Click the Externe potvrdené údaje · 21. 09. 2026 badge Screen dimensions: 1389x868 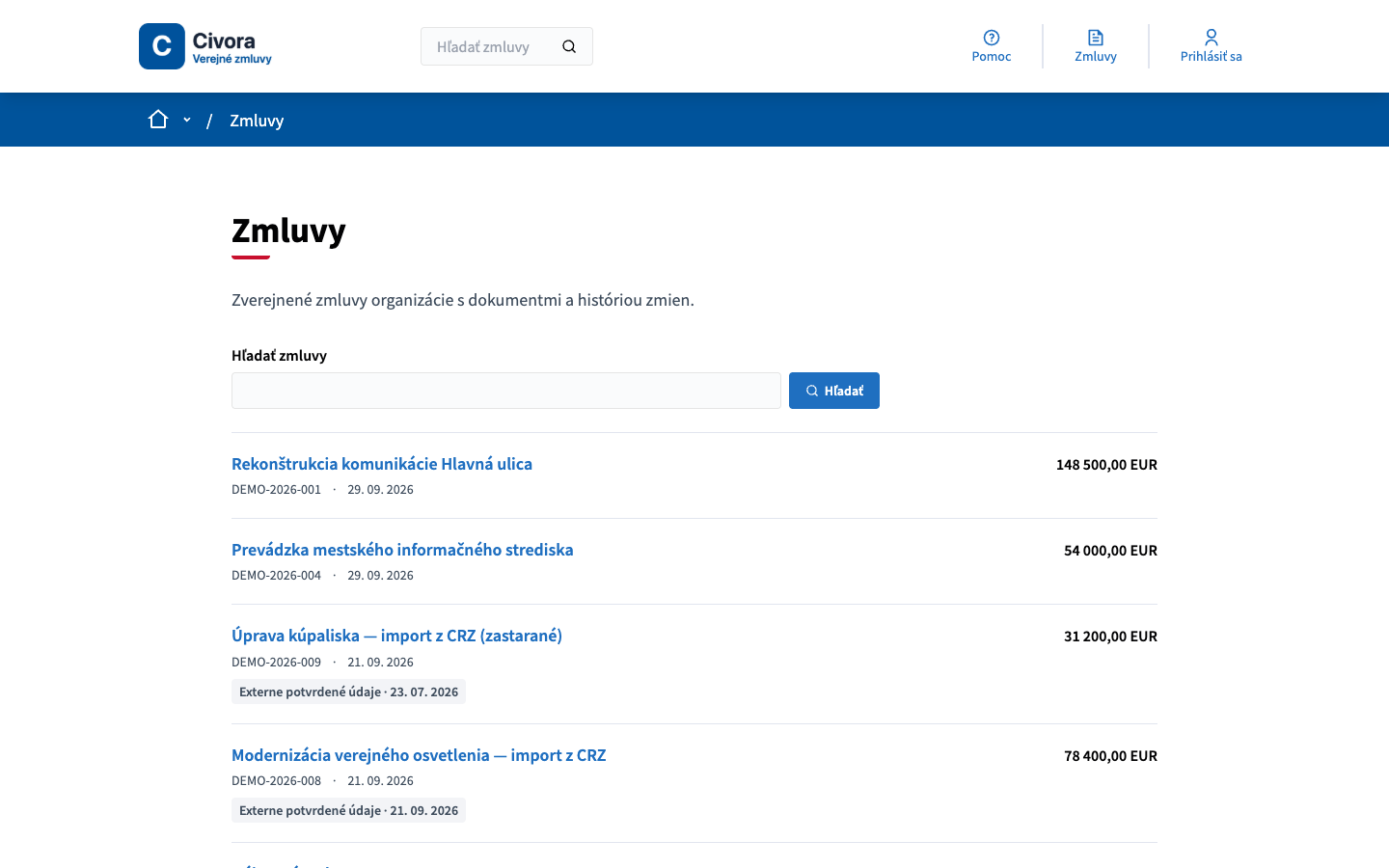[348, 810]
